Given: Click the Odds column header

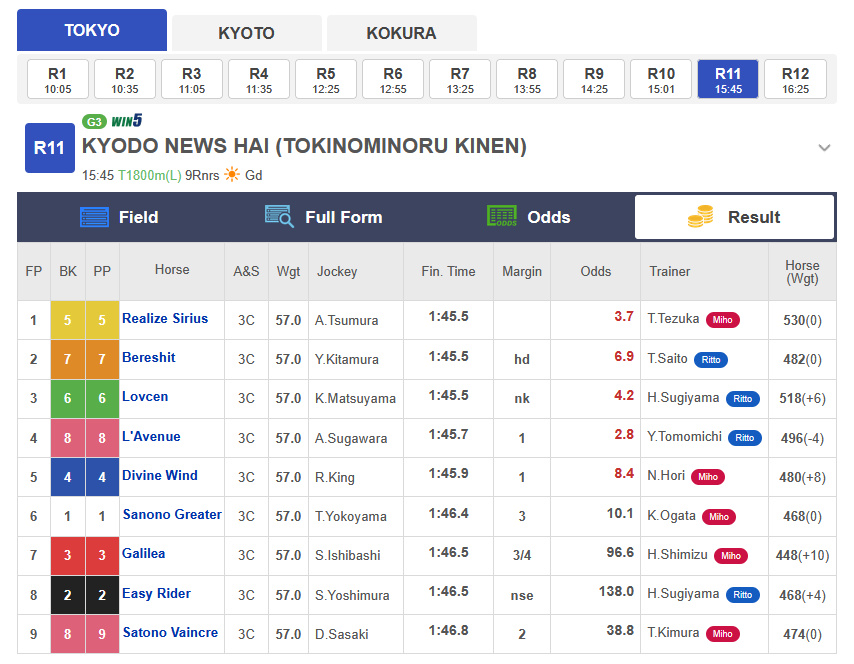Looking at the screenshot, I should 595,271.
